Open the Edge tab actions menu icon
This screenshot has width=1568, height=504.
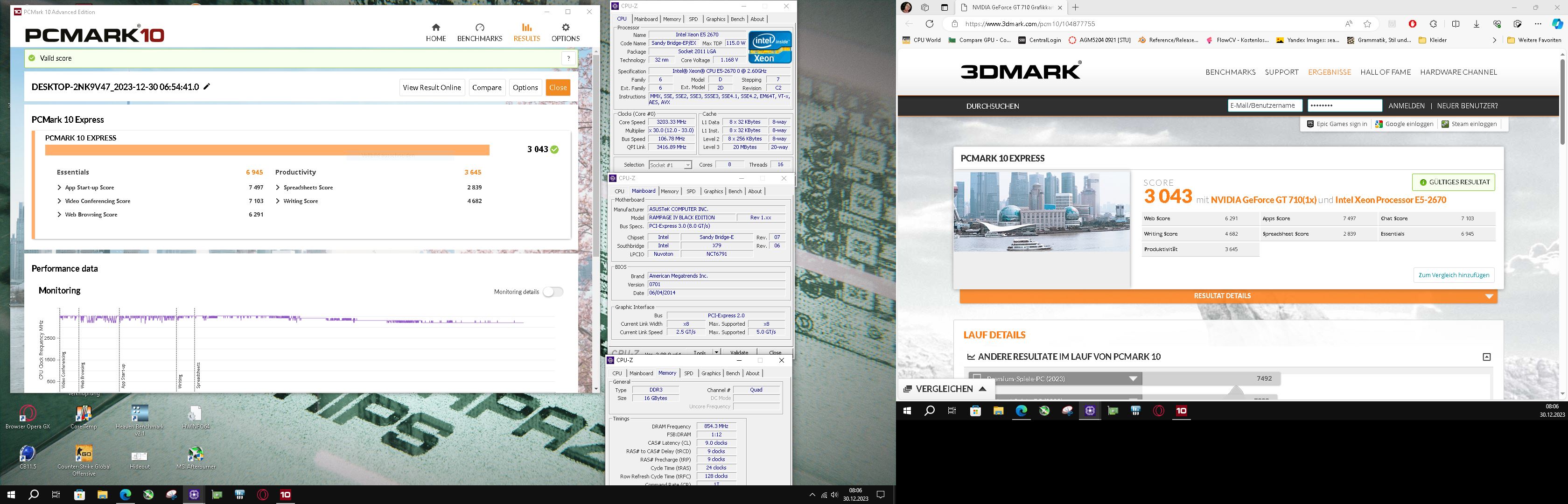(x=945, y=7)
